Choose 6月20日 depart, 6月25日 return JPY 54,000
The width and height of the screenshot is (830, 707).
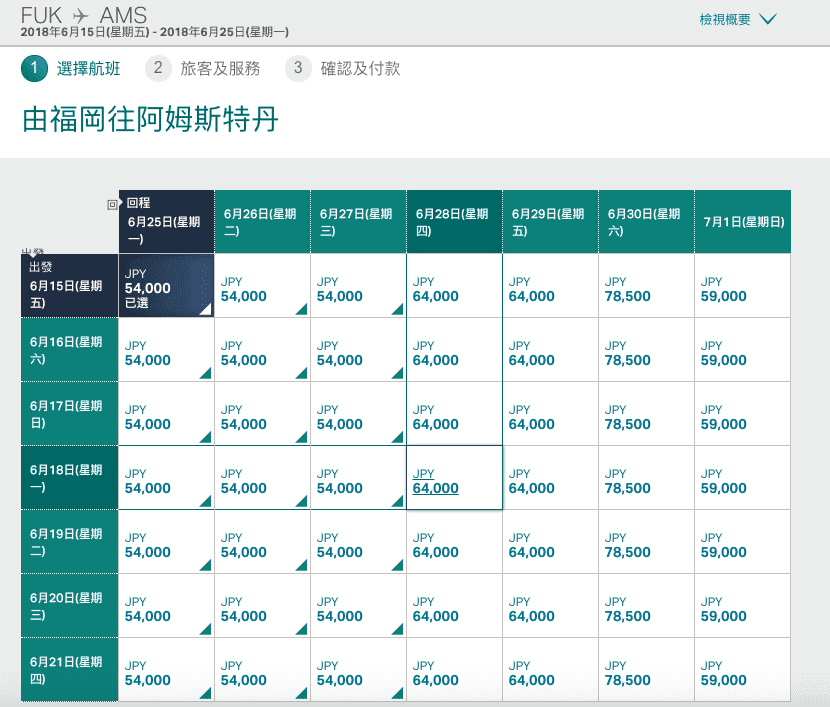tap(166, 606)
